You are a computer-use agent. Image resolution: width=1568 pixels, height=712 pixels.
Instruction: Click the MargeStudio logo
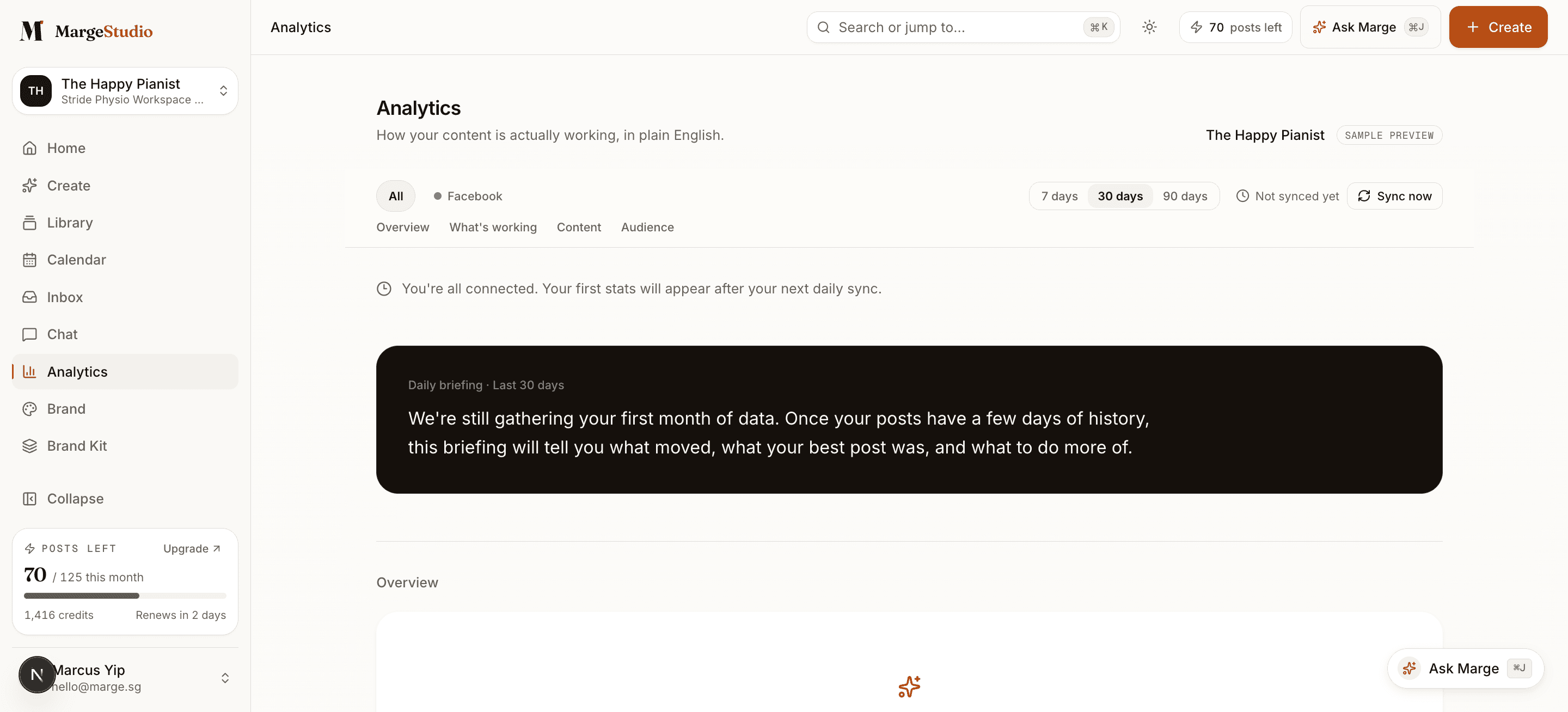pyautogui.click(x=86, y=30)
